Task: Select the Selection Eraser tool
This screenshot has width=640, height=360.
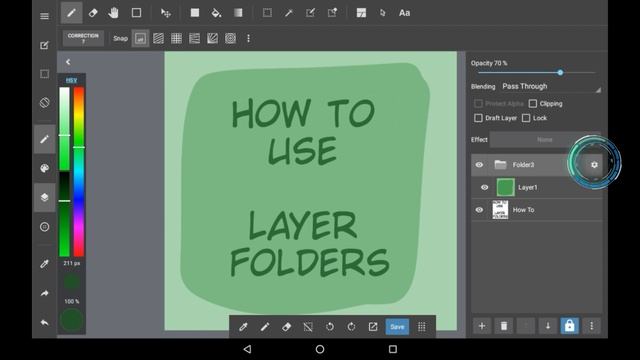Action: 332,13
